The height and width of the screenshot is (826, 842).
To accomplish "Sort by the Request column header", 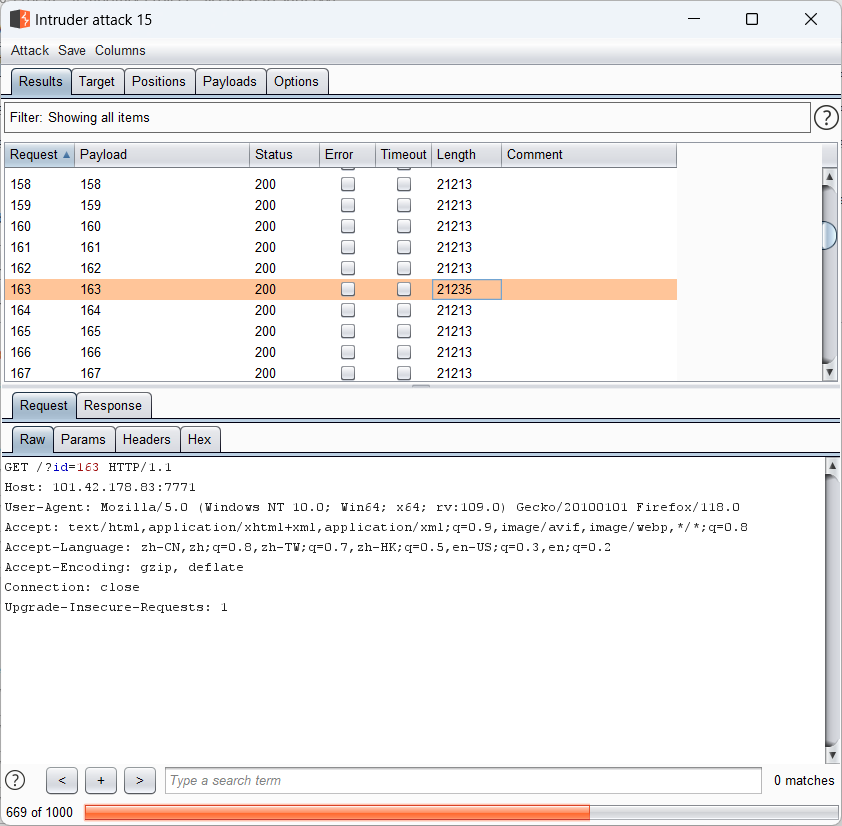I will tap(40, 155).
